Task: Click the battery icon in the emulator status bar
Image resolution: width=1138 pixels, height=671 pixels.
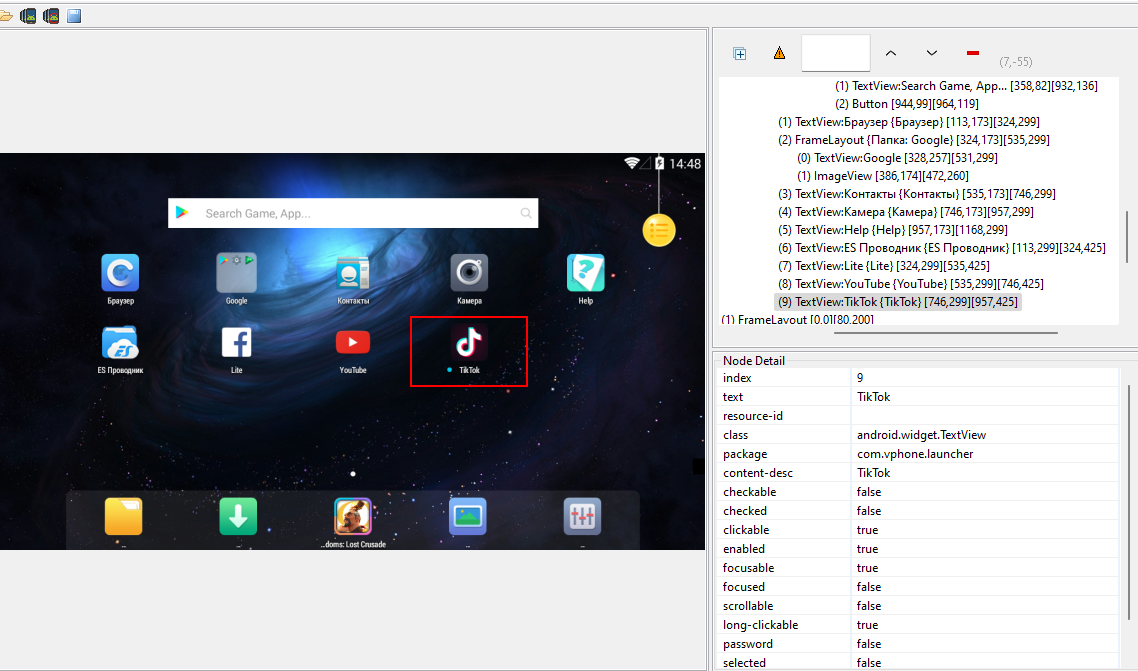Action: point(659,163)
